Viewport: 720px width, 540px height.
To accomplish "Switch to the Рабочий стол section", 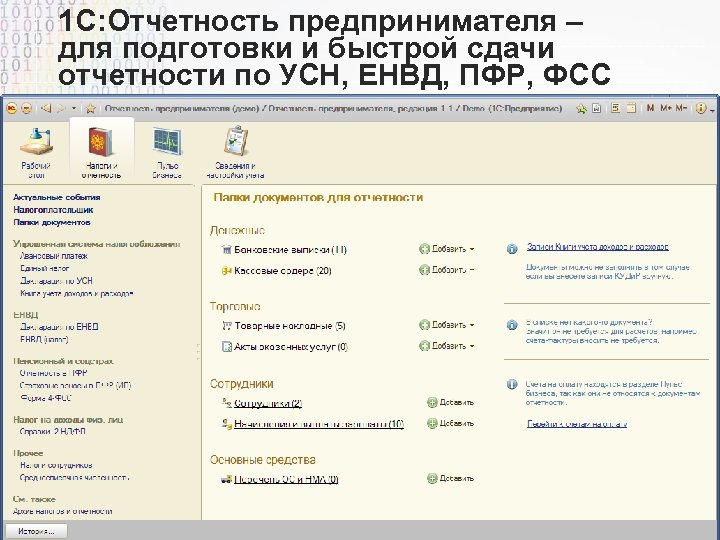I will click(x=36, y=152).
